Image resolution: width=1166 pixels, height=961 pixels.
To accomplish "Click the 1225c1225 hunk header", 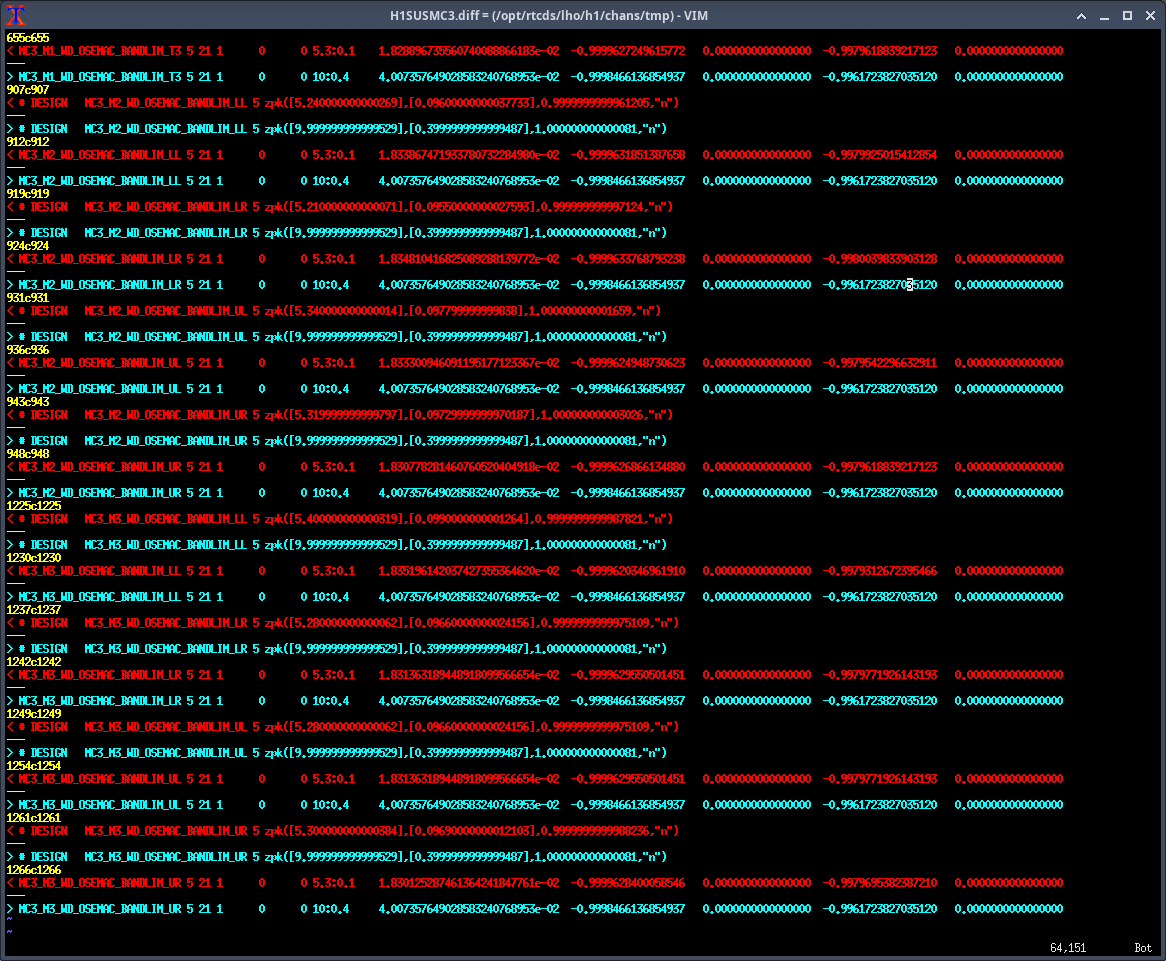I will 33,505.
